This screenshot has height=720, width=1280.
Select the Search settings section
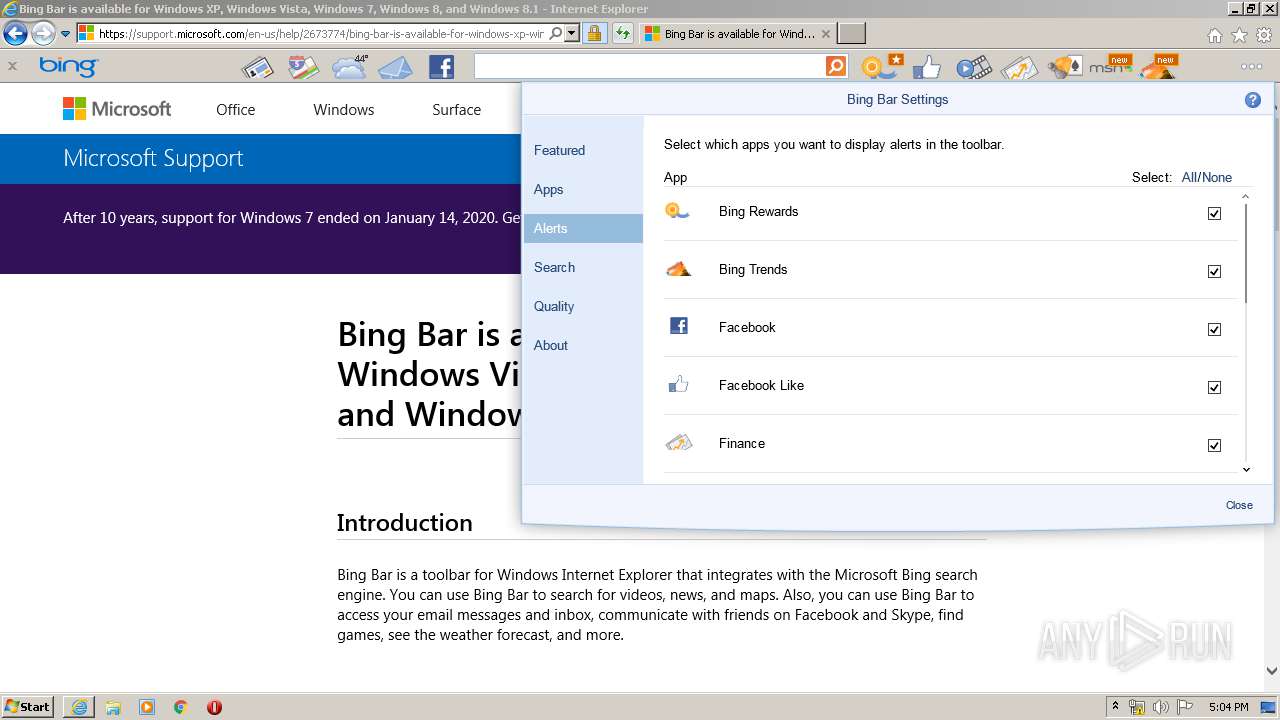[583, 267]
